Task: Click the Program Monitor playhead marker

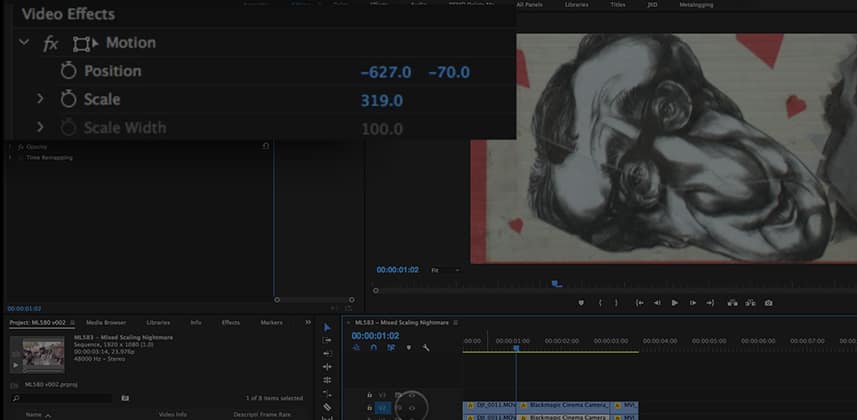Action: coord(556,284)
